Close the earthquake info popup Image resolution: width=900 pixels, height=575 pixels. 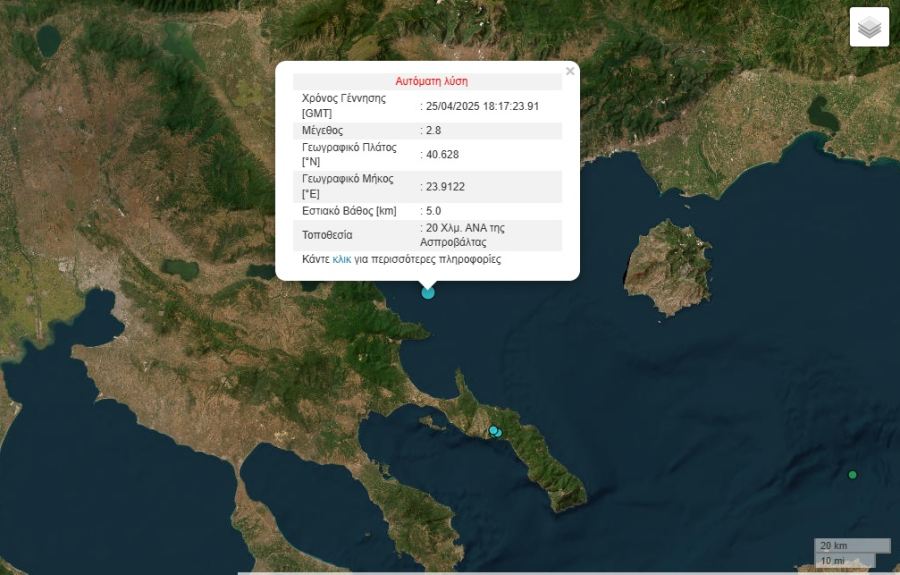[569, 71]
